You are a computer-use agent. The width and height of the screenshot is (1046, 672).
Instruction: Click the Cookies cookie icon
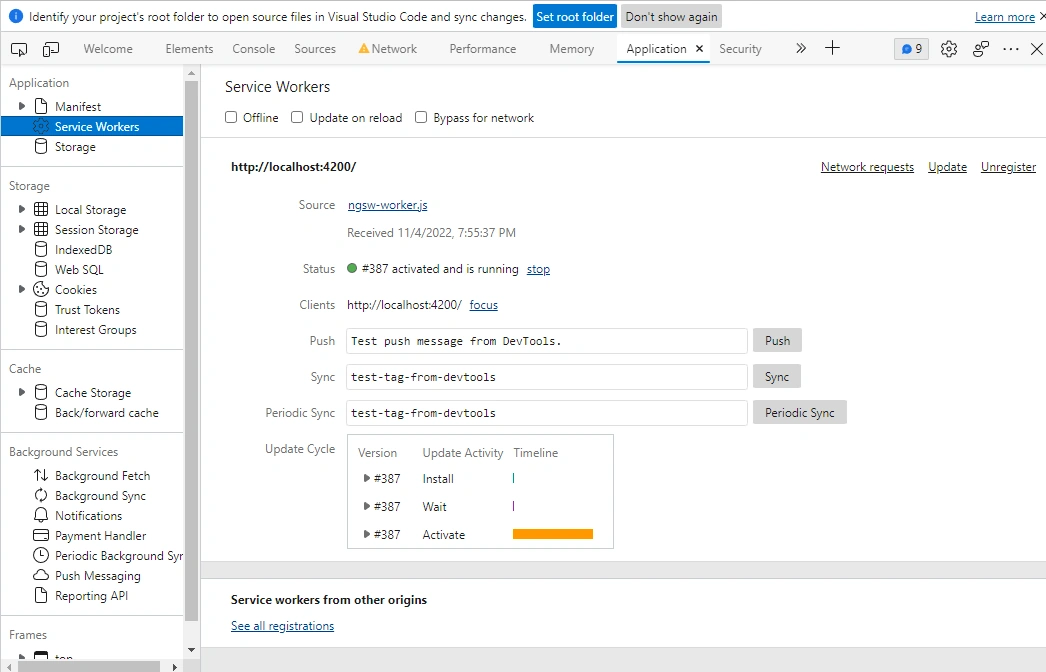pyautogui.click(x=41, y=289)
